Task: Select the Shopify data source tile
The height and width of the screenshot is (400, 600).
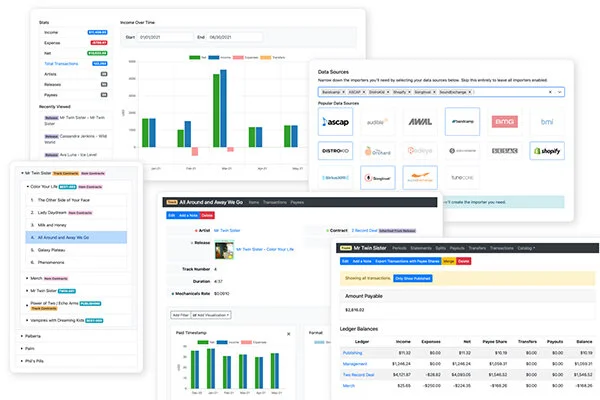Action: (x=547, y=151)
